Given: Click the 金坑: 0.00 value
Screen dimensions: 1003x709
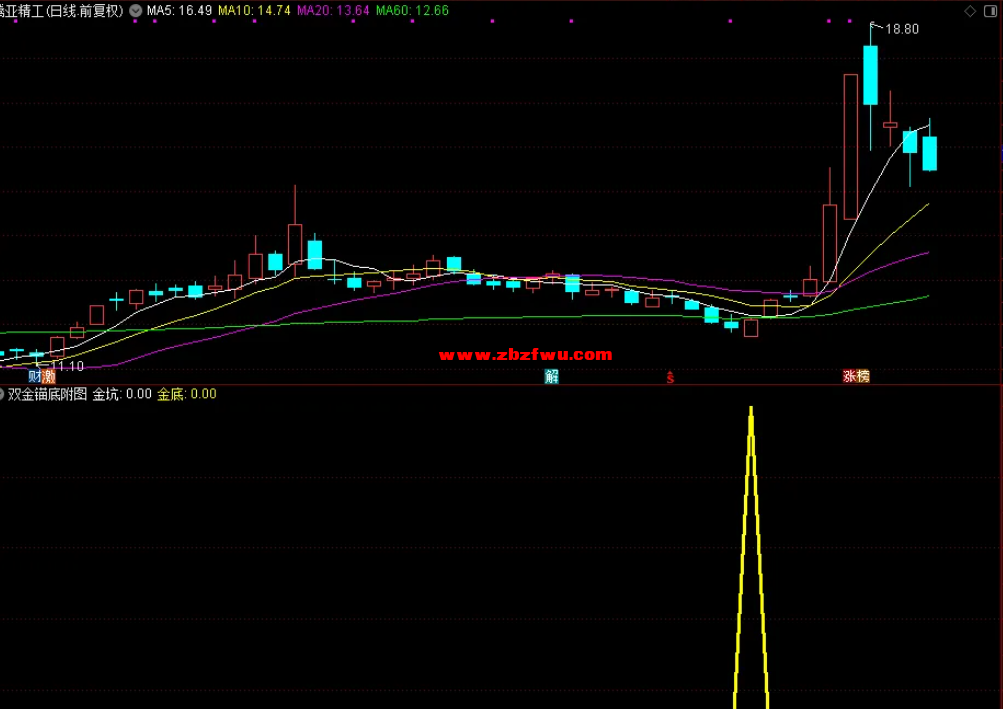Looking at the screenshot, I should (122, 394).
